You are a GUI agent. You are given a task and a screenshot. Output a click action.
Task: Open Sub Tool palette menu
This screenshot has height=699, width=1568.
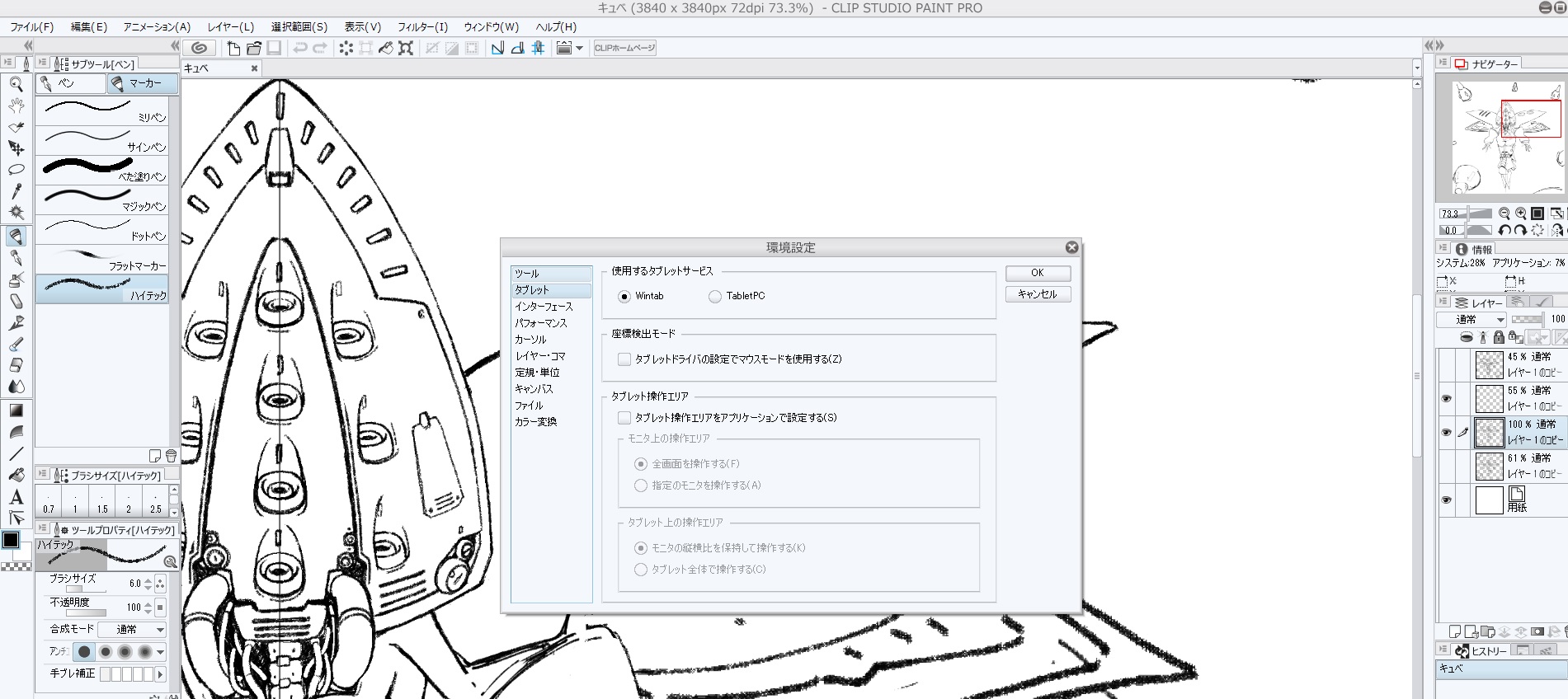tap(42, 63)
